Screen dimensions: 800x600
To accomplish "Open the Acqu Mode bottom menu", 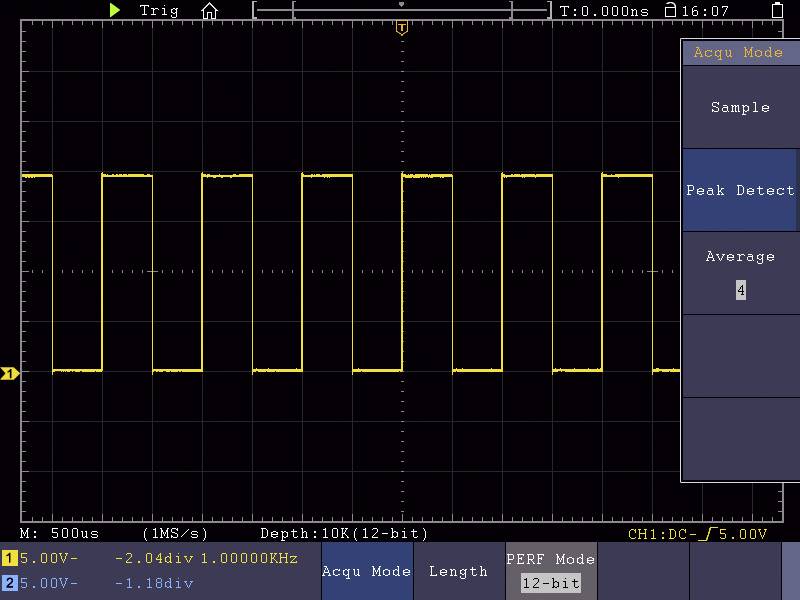I will (367, 571).
